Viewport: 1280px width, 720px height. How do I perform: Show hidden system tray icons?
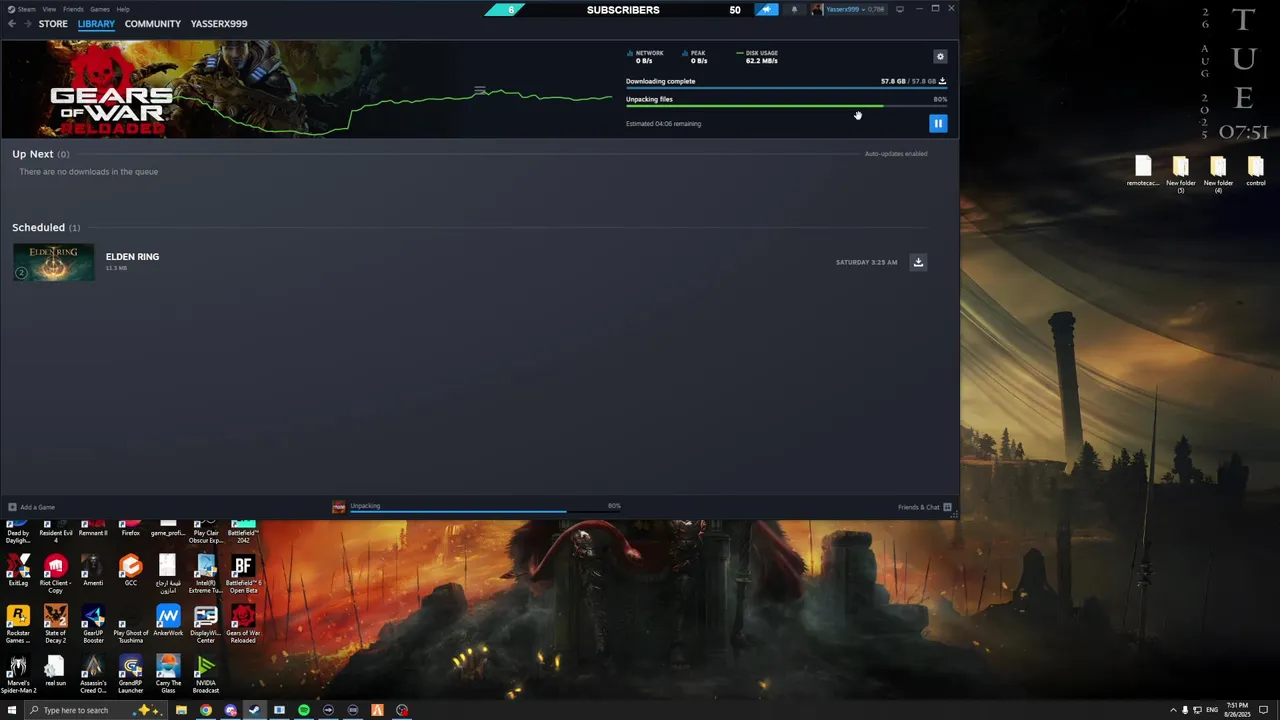(1173, 710)
